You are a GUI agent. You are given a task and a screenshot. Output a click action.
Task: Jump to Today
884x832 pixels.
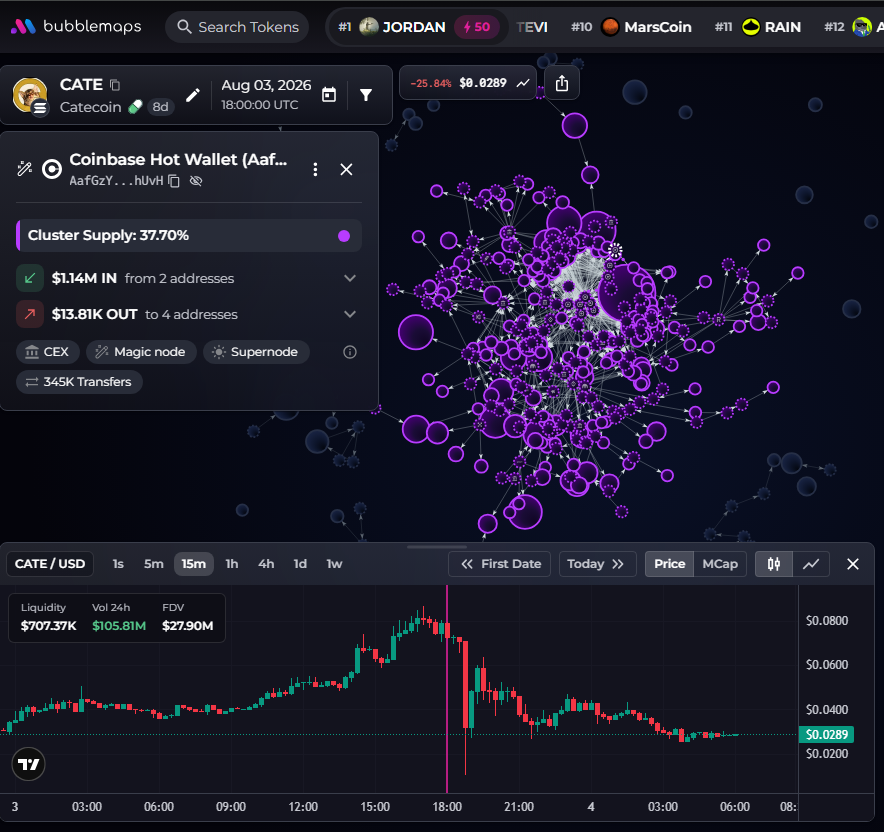coord(597,564)
